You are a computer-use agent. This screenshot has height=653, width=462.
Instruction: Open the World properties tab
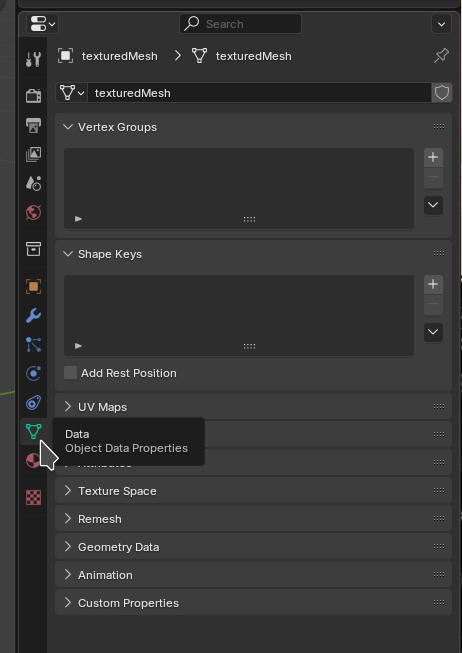(x=33, y=212)
